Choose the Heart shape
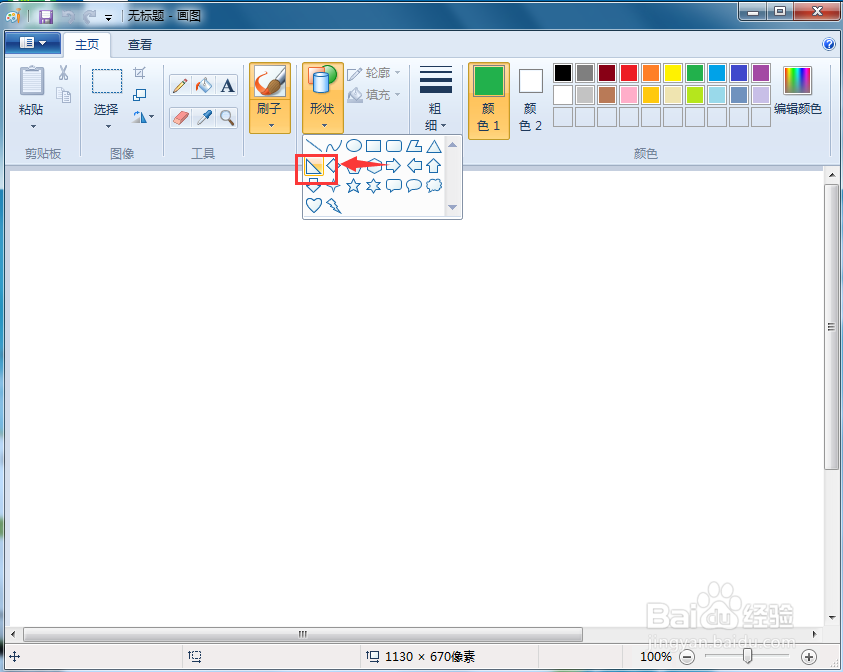 point(313,205)
